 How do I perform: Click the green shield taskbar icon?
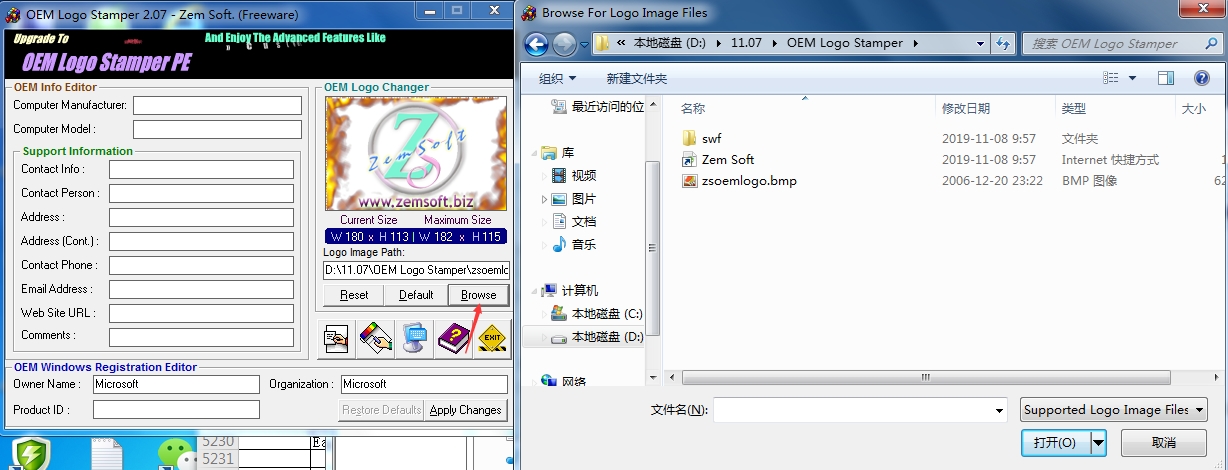tap(30, 455)
